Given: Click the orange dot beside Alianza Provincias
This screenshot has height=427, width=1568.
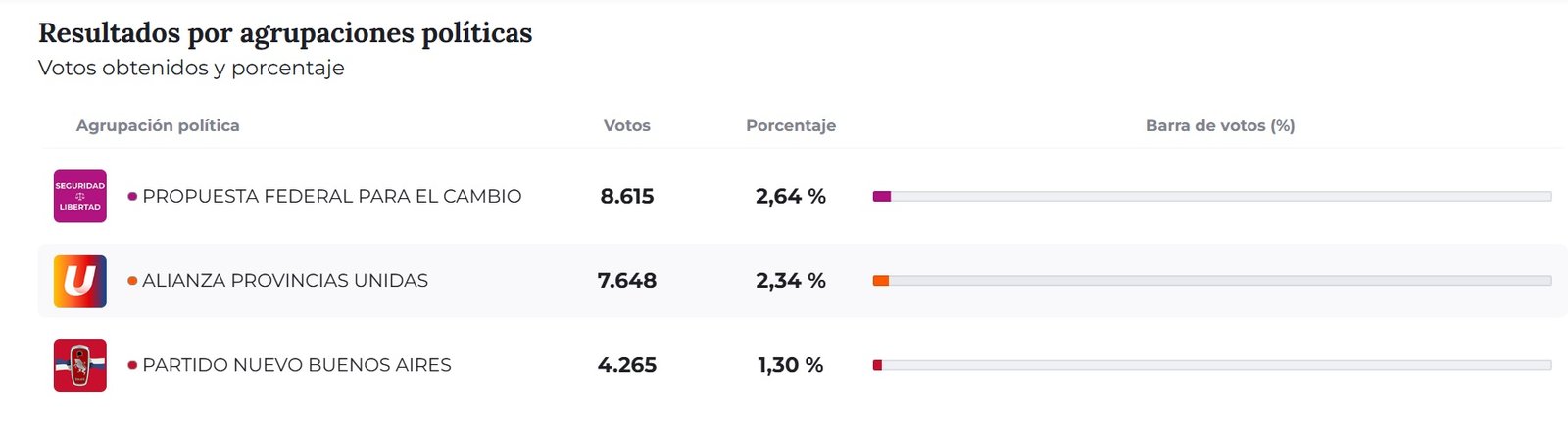Looking at the screenshot, I should [132, 281].
